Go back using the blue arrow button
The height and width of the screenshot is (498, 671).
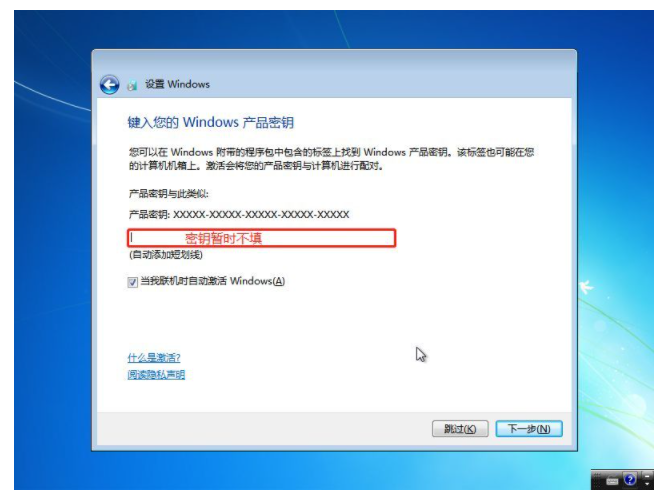(x=110, y=84)
